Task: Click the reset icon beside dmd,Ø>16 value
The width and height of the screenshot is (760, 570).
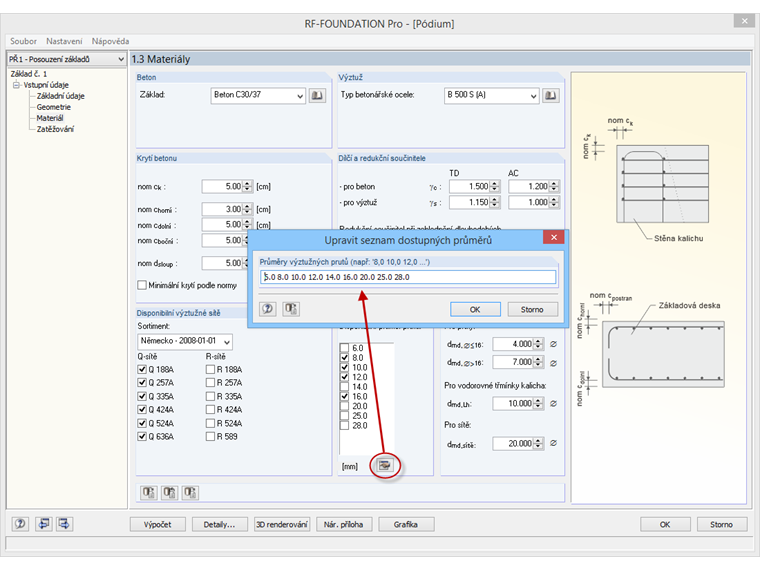Action: (553, 363)
